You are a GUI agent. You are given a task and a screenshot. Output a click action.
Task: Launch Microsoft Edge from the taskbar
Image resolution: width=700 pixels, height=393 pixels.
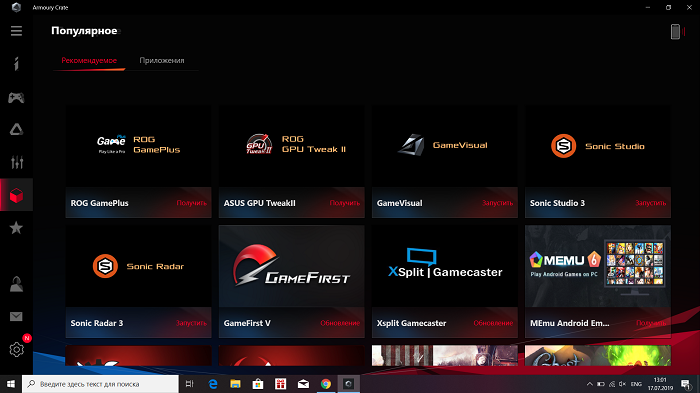tap(213, 384)
